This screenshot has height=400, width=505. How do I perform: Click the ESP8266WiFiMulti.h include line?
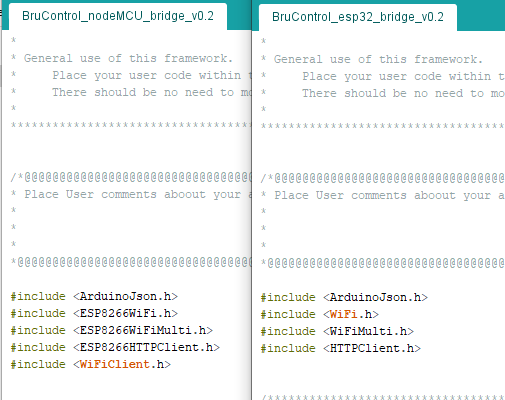point(112,330)
